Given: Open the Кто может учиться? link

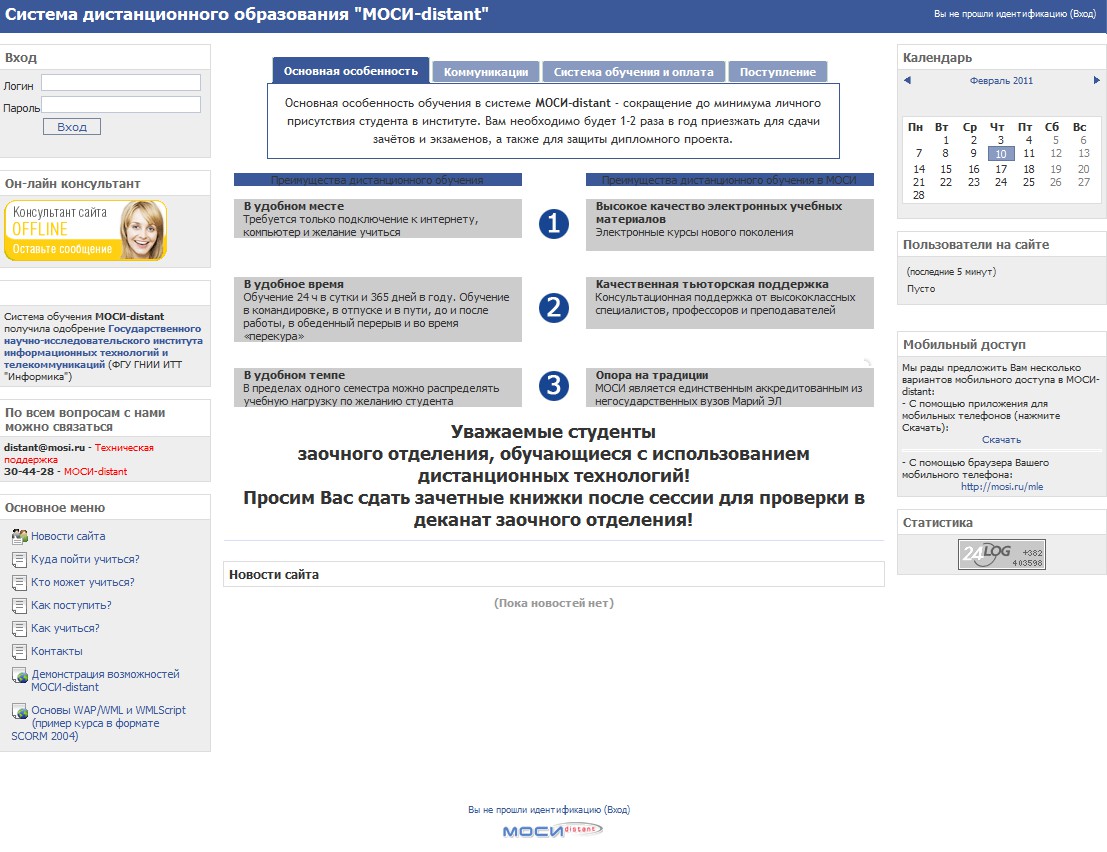Looking at the screenshot, I should click(83, 583).
